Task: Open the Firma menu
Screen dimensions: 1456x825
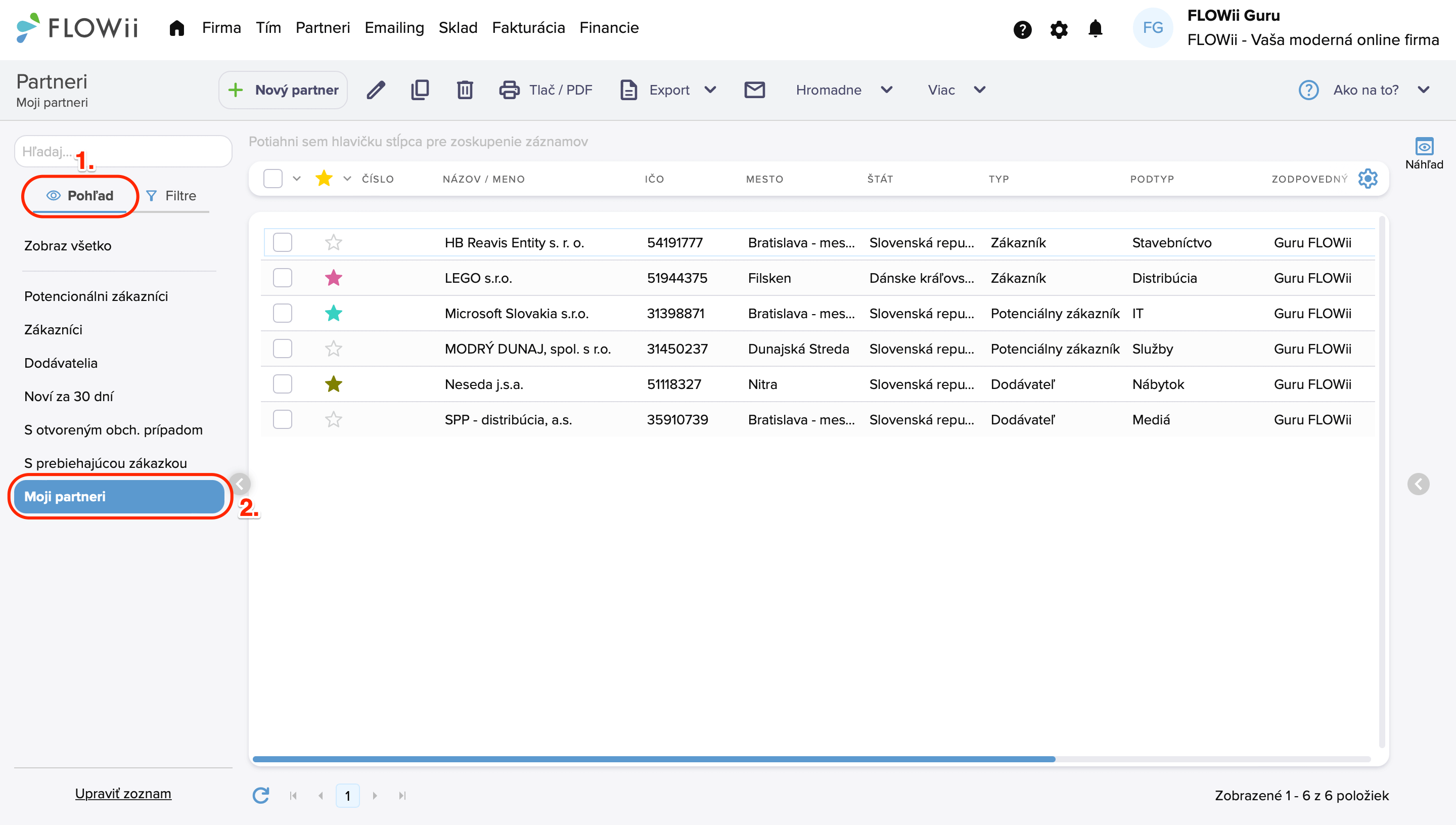Action: coord(221,28)
